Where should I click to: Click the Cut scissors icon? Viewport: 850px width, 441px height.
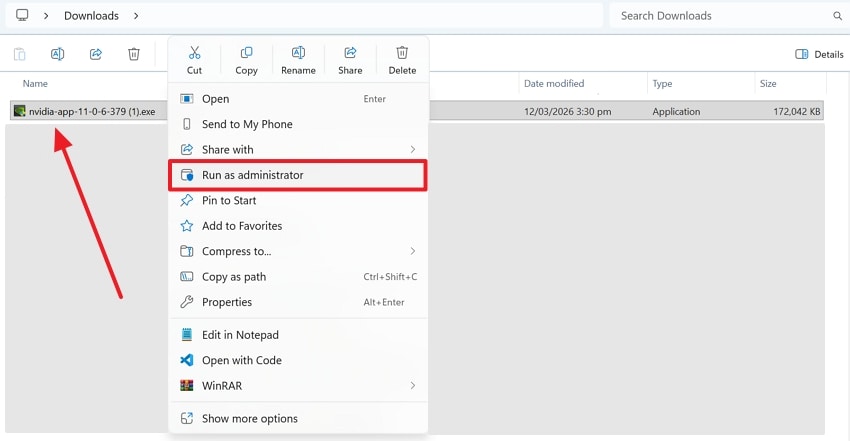(194, 53)
